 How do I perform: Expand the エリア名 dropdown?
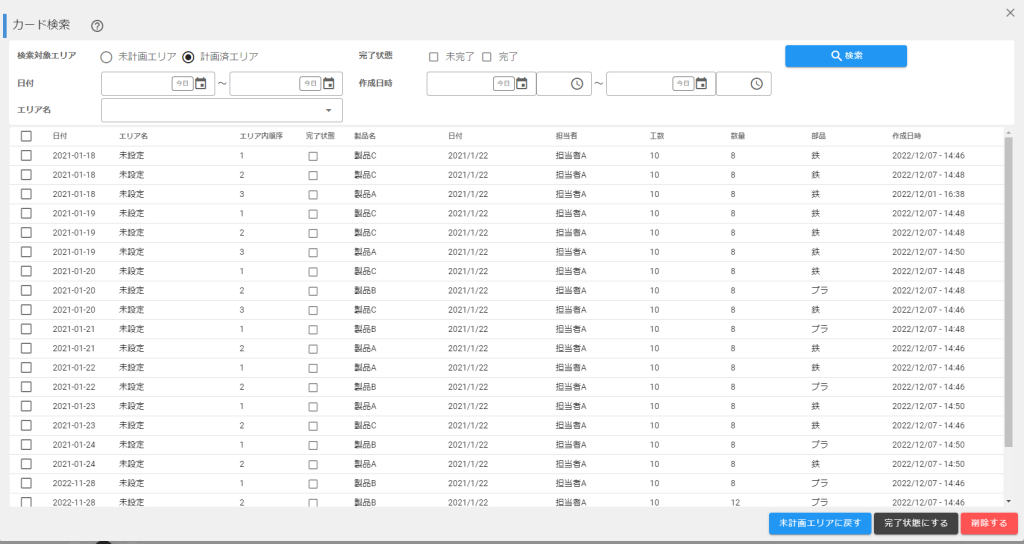pos(329,110)
